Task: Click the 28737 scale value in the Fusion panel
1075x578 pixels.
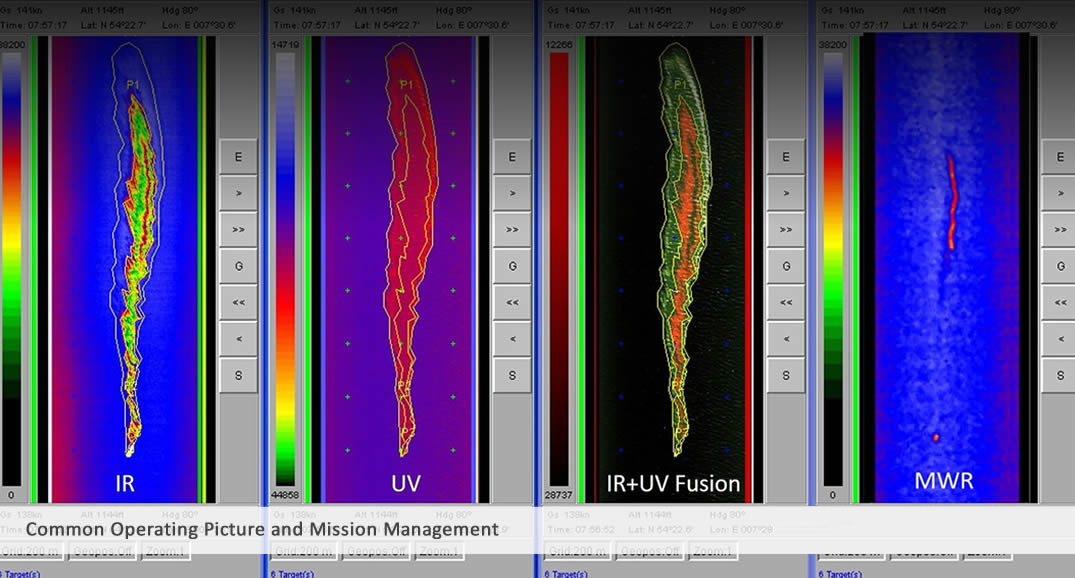Action: [559, 494]
